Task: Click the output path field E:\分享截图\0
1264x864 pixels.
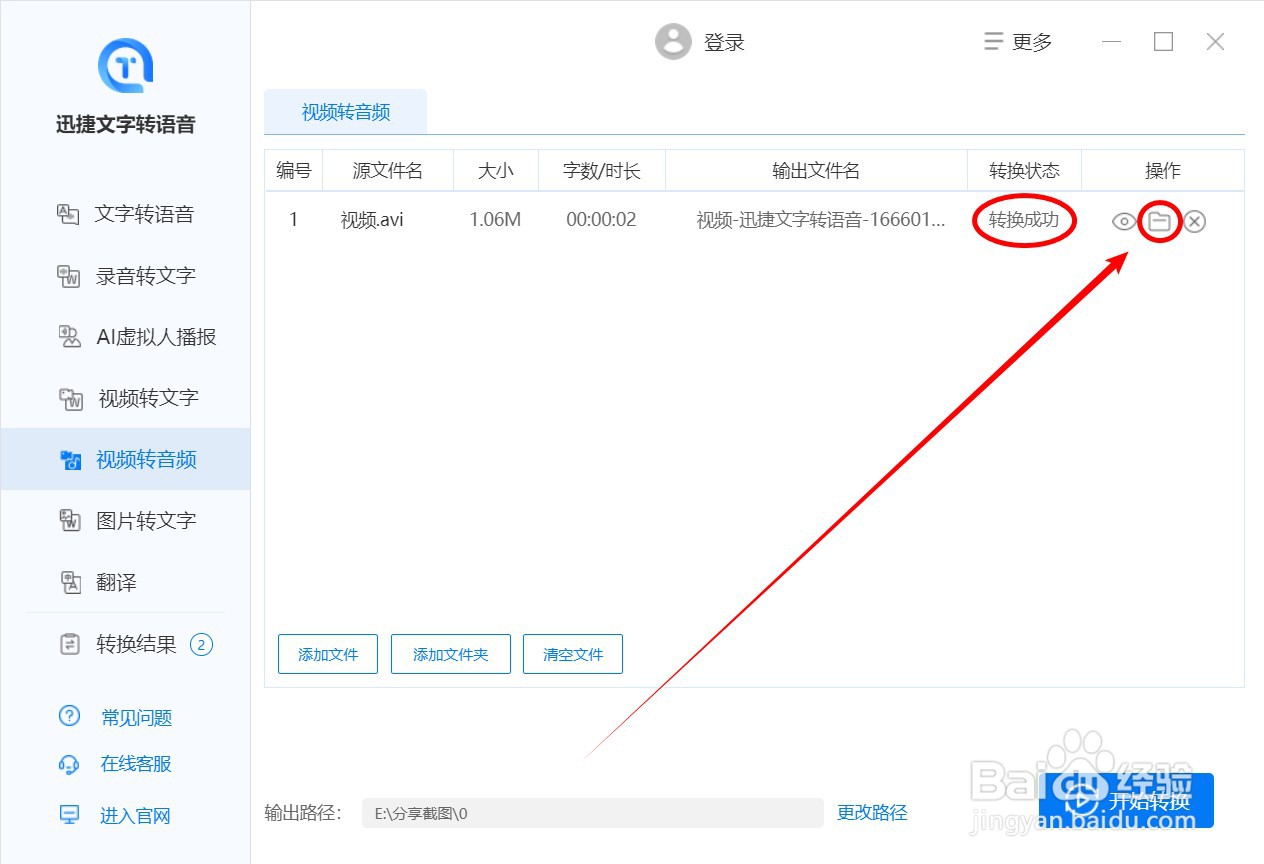Action: point(593,813)
